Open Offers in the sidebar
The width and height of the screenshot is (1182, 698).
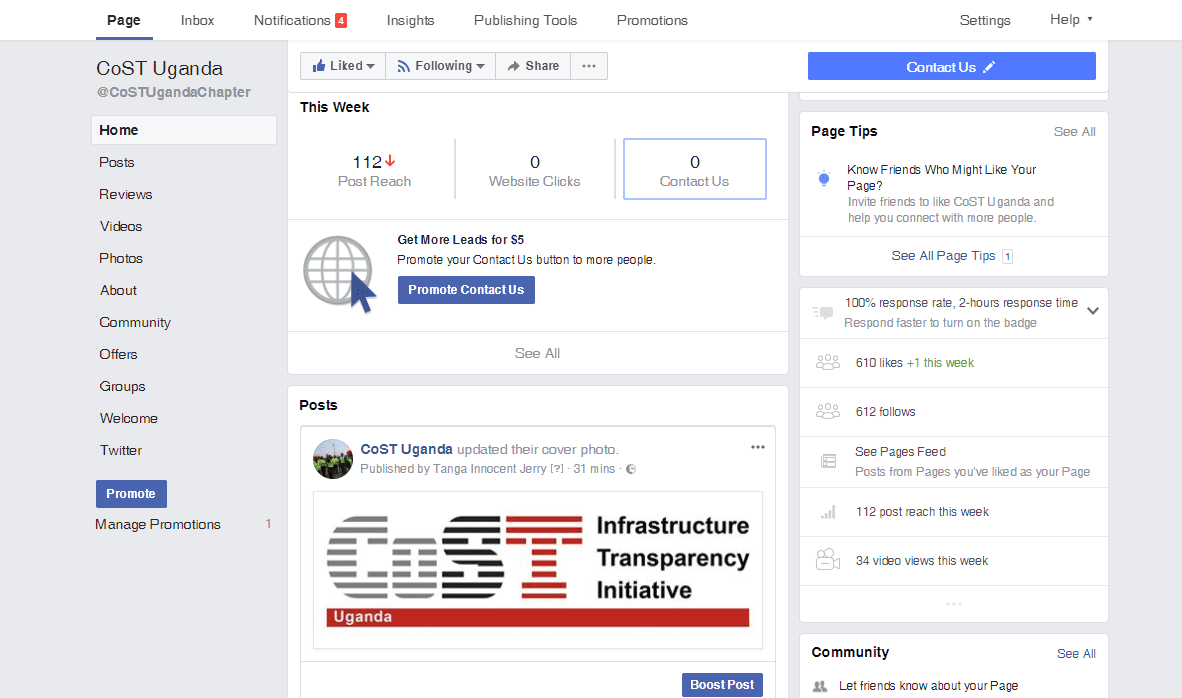point(118,354)
